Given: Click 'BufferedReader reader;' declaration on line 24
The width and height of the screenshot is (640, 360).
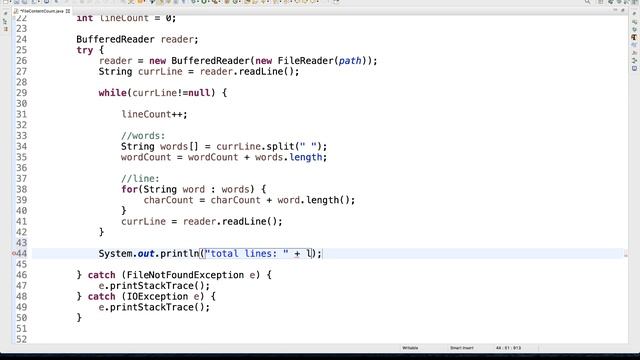Looking at the screenshot, I should pyautogui.click(x=137, y=40).
